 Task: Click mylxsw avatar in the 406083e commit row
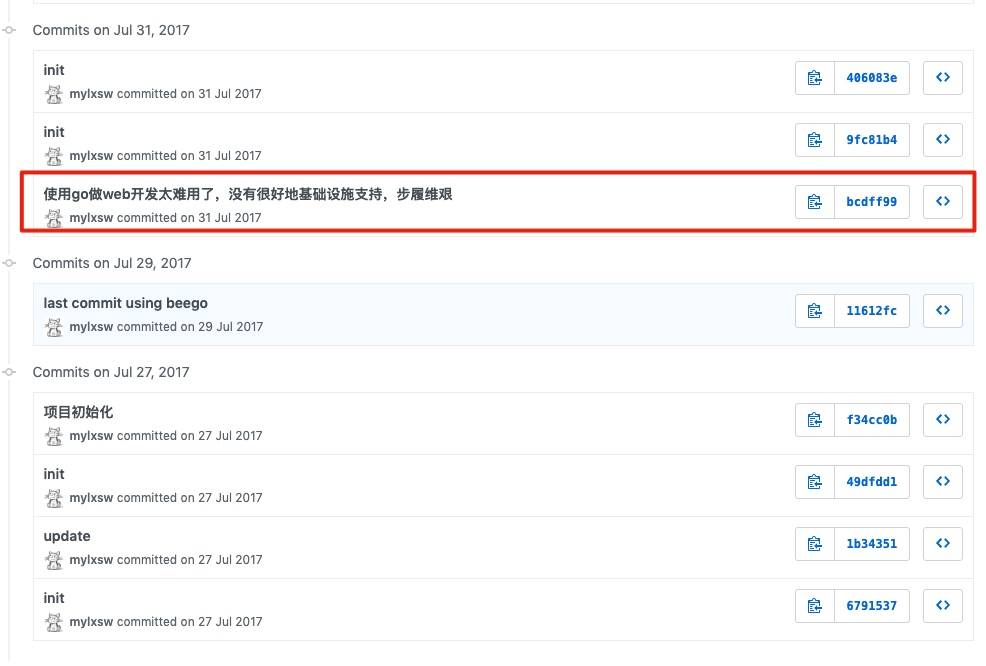53,94
